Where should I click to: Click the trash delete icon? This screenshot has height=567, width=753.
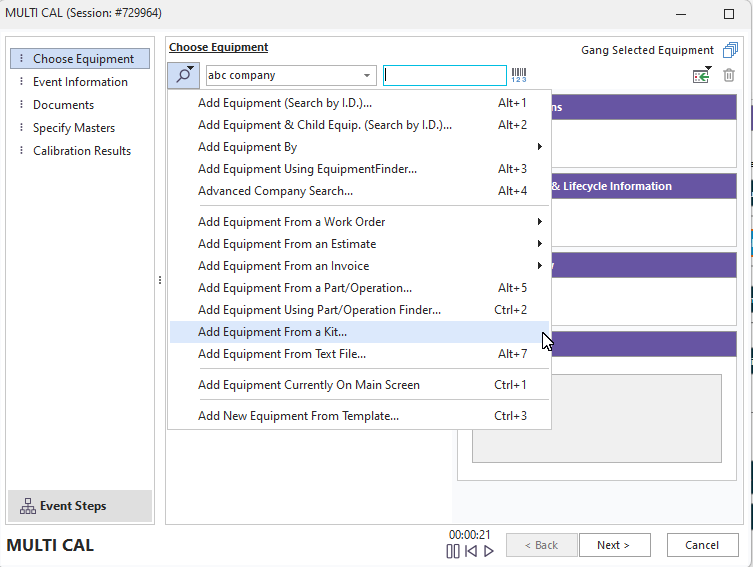[729, 75]
